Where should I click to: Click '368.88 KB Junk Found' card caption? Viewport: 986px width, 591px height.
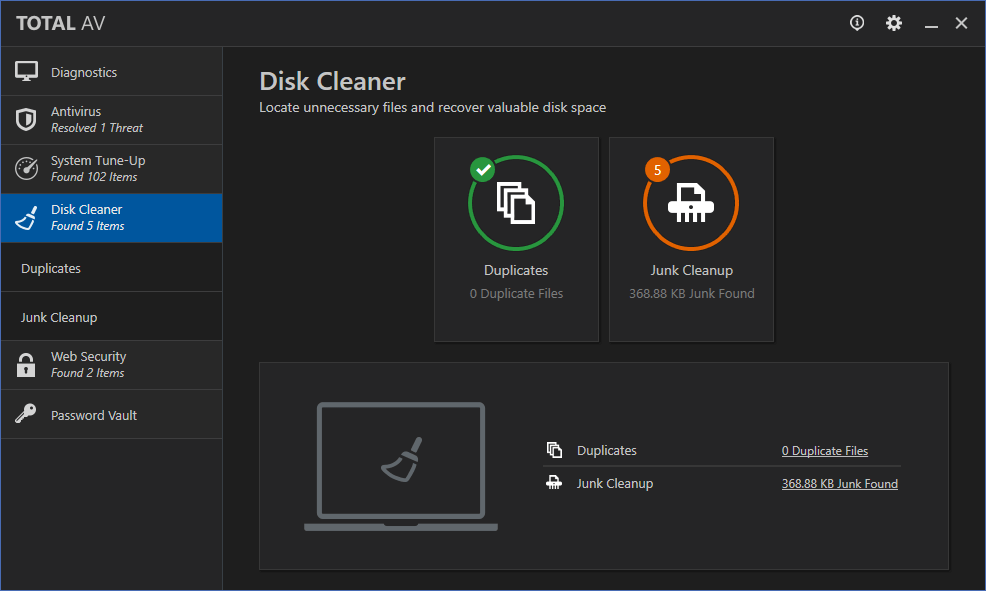point(691,294)
